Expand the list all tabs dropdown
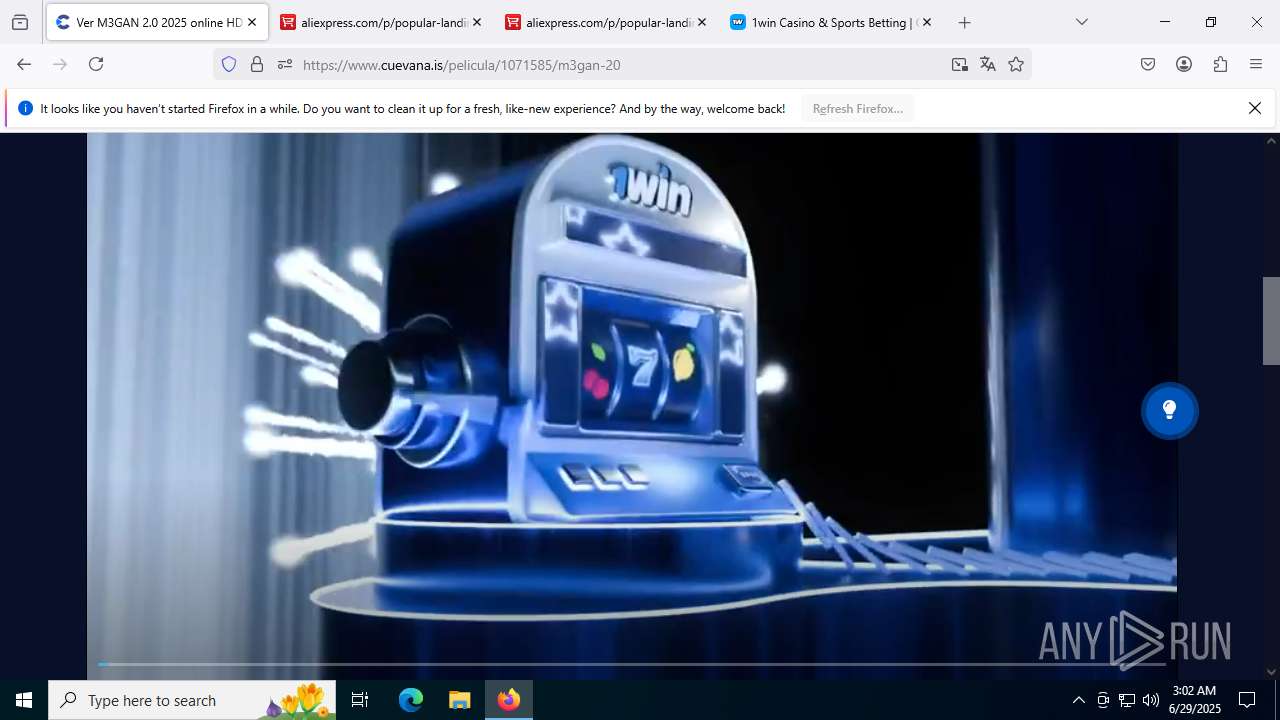Viewport: 1280px width, 720px height. (1081, 22)
